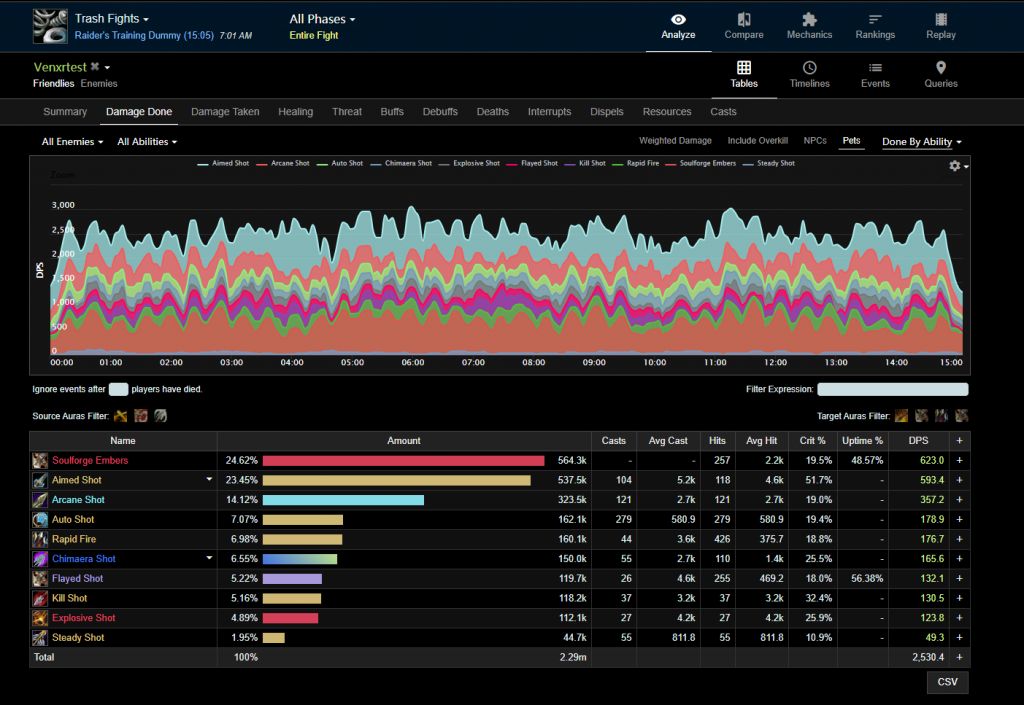Viewport: 1024px width, 705px height.
Task: Click the report logo thumbnail beside Trash Fights
Action: pos(50,26)
